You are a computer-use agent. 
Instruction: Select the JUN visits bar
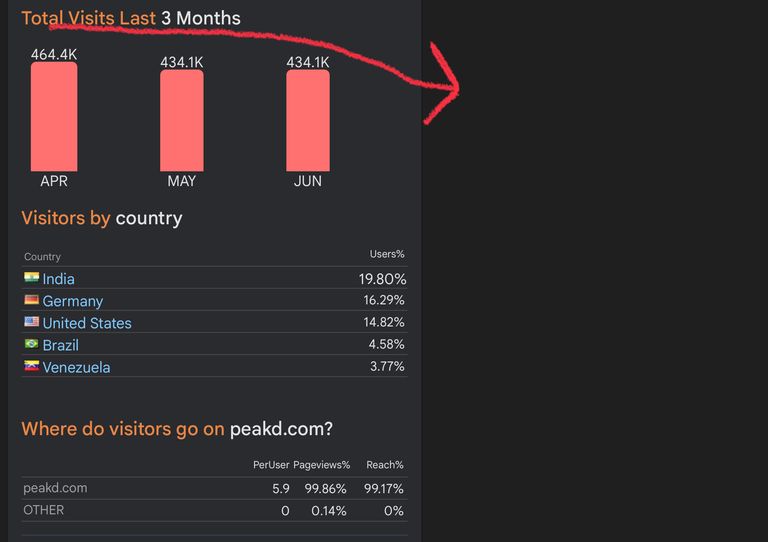pyautogui.click(x=308, y=120)
